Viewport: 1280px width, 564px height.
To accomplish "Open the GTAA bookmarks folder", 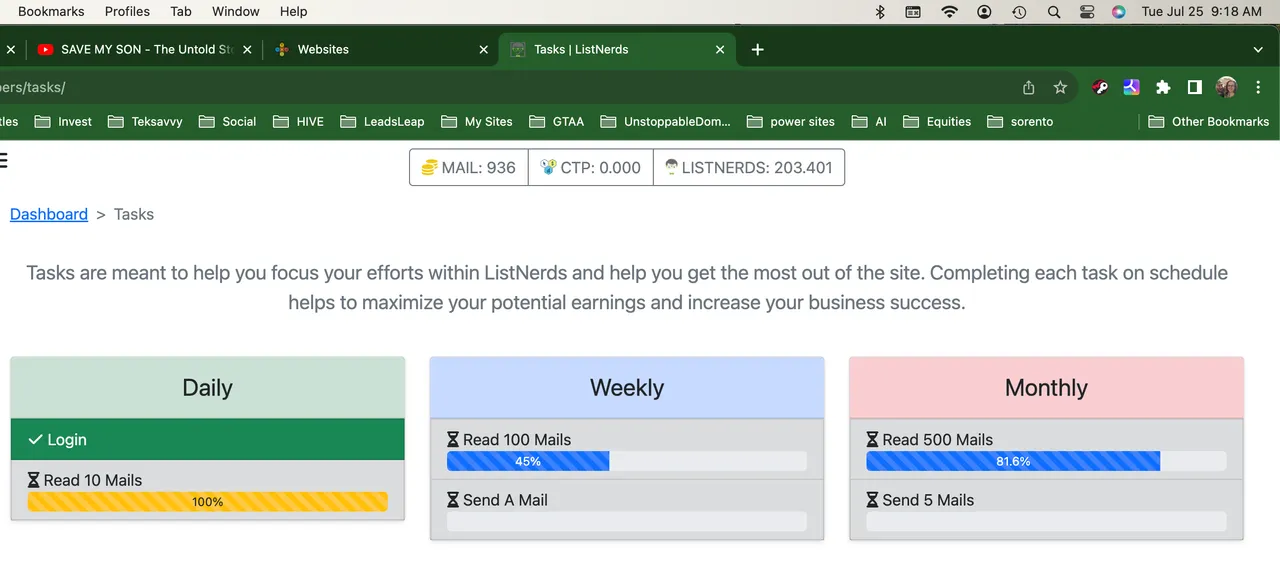I will [x=556, y=121].
